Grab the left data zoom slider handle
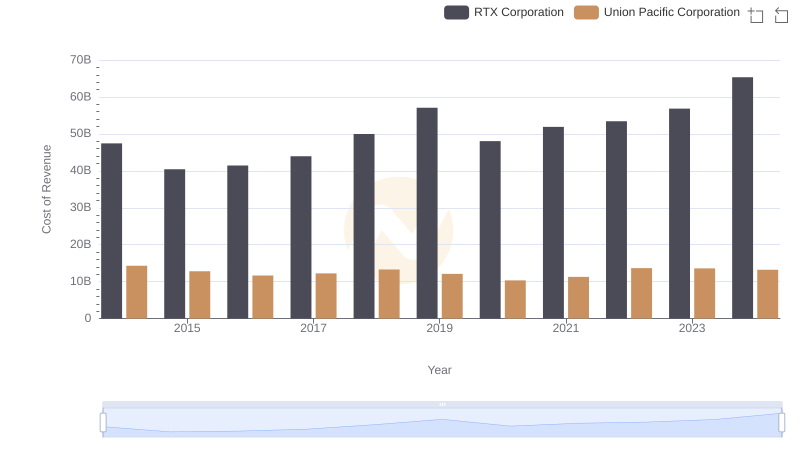800x461 pixels. (x=103, y=423)
